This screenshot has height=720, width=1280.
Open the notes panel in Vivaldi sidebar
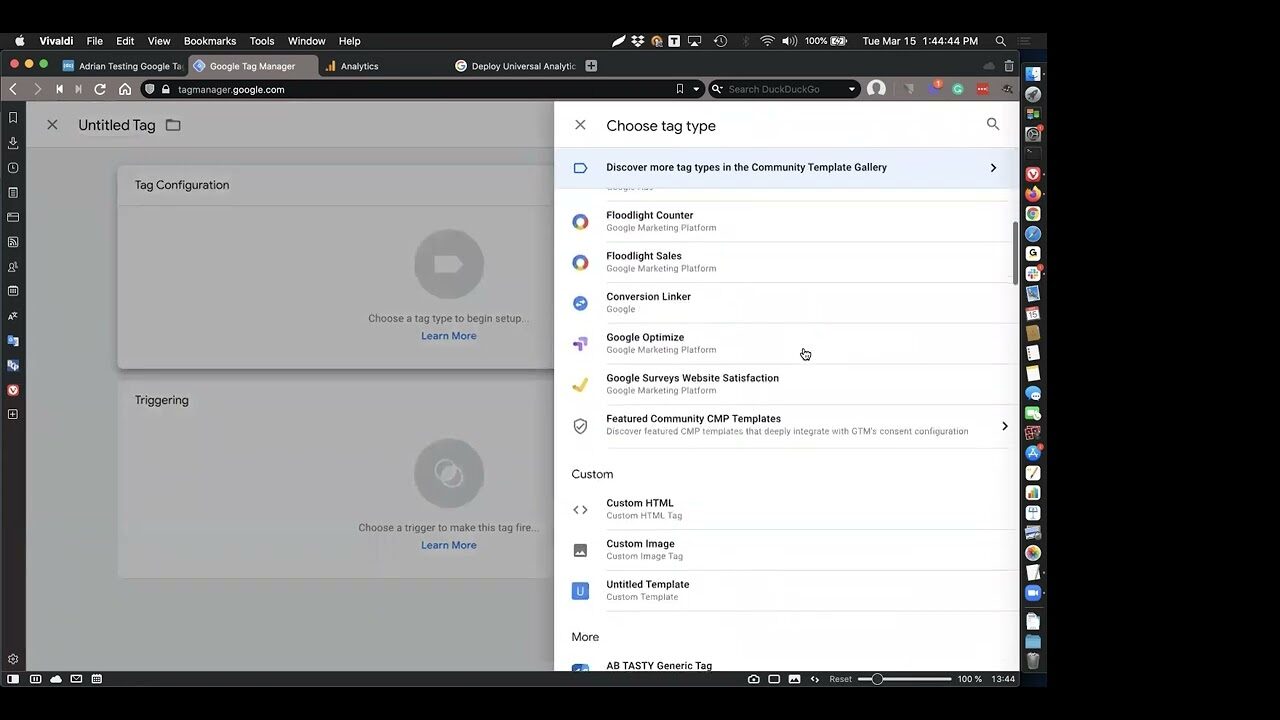13,192
